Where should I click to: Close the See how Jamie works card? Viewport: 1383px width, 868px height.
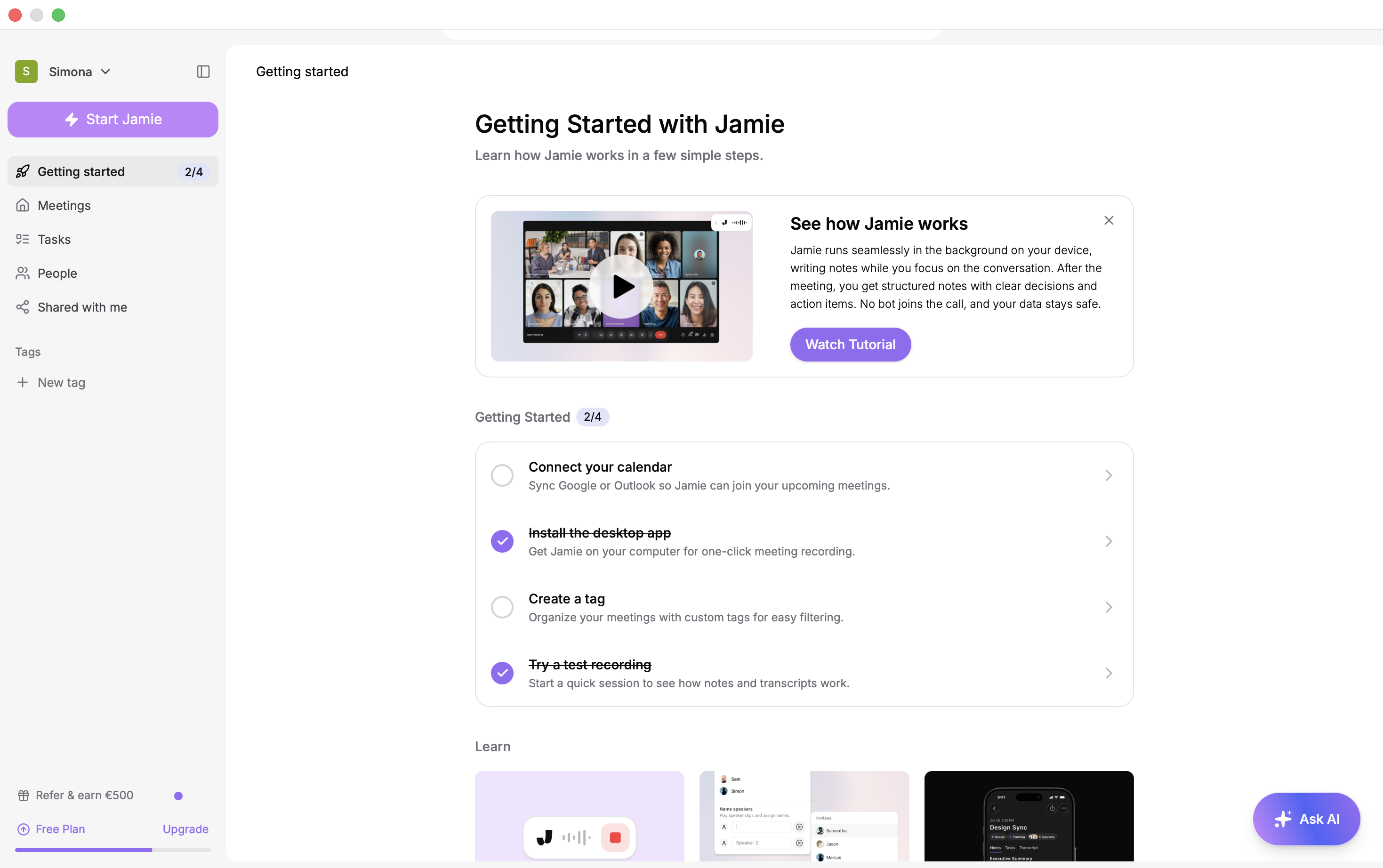tap(1109, 220)
